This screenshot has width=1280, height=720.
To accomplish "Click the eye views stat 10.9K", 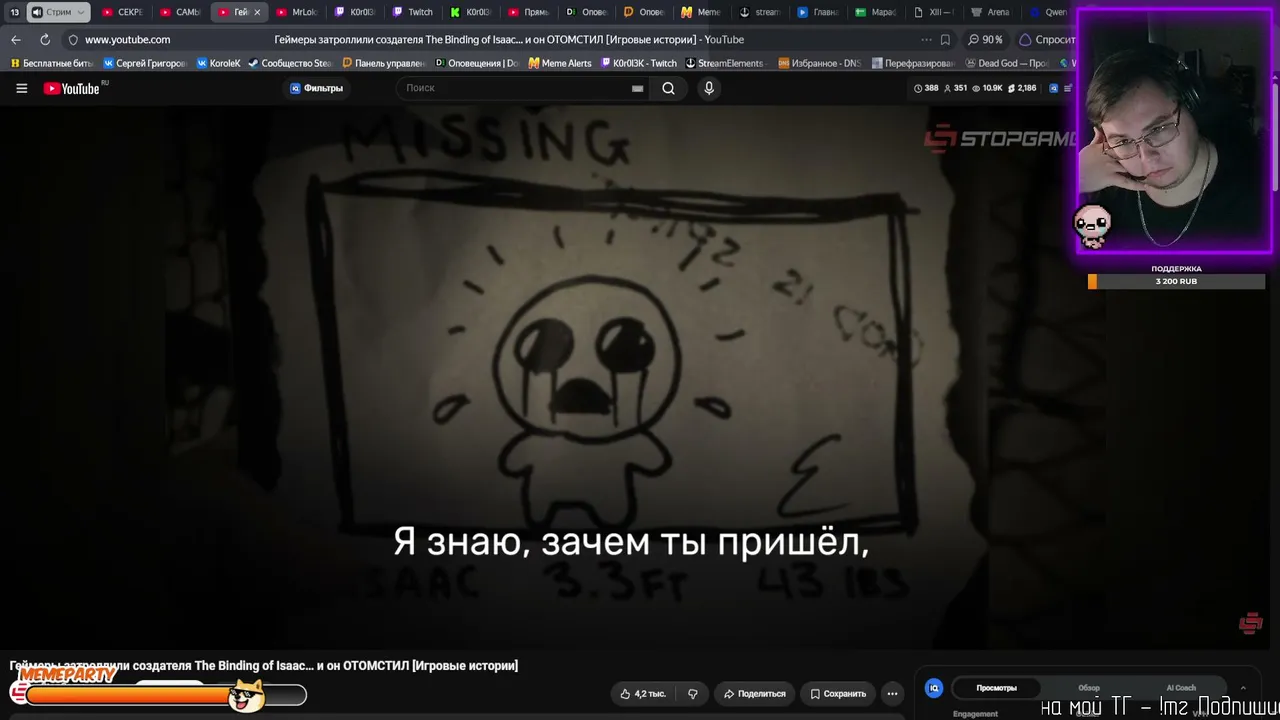I will pos(986,88).
